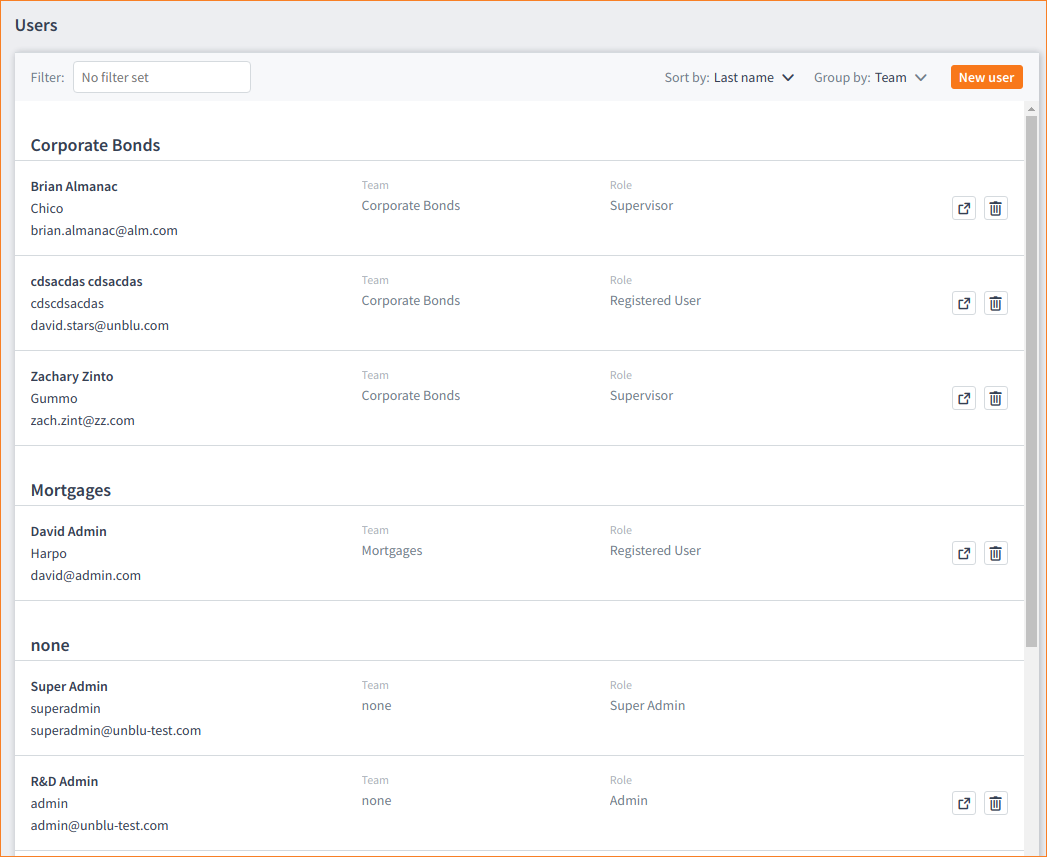Click the Mortgages group header
This screenshot has height=857, width=1047.
click(71, 490)
